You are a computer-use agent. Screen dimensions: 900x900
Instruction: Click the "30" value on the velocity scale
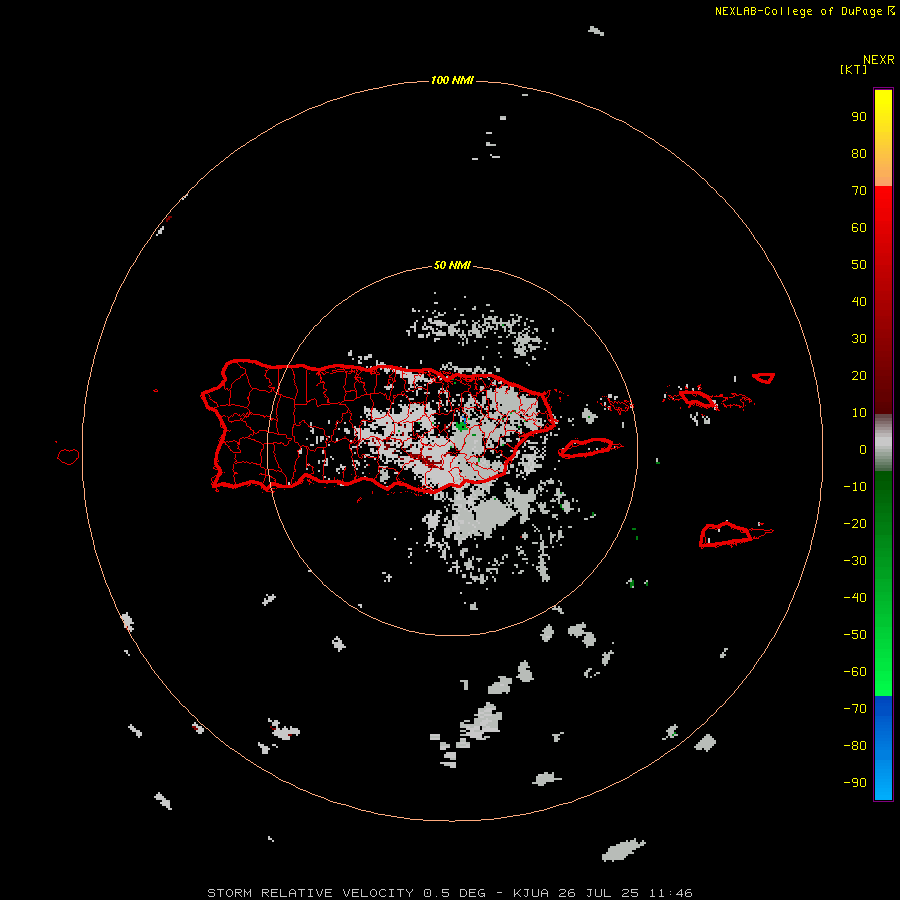click(x=859, y=339)
